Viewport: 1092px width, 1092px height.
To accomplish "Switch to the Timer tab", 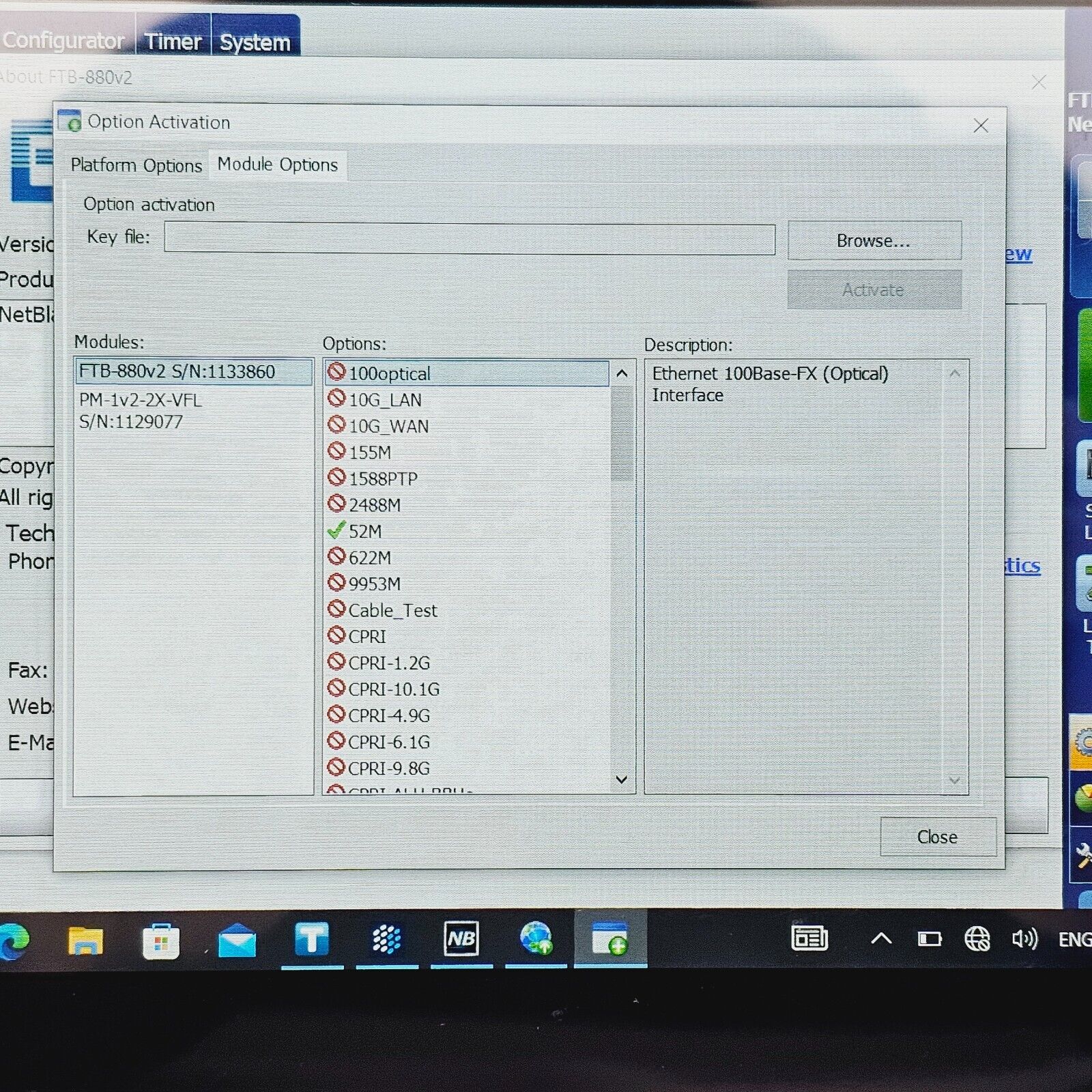I will [x=173, y=42].
